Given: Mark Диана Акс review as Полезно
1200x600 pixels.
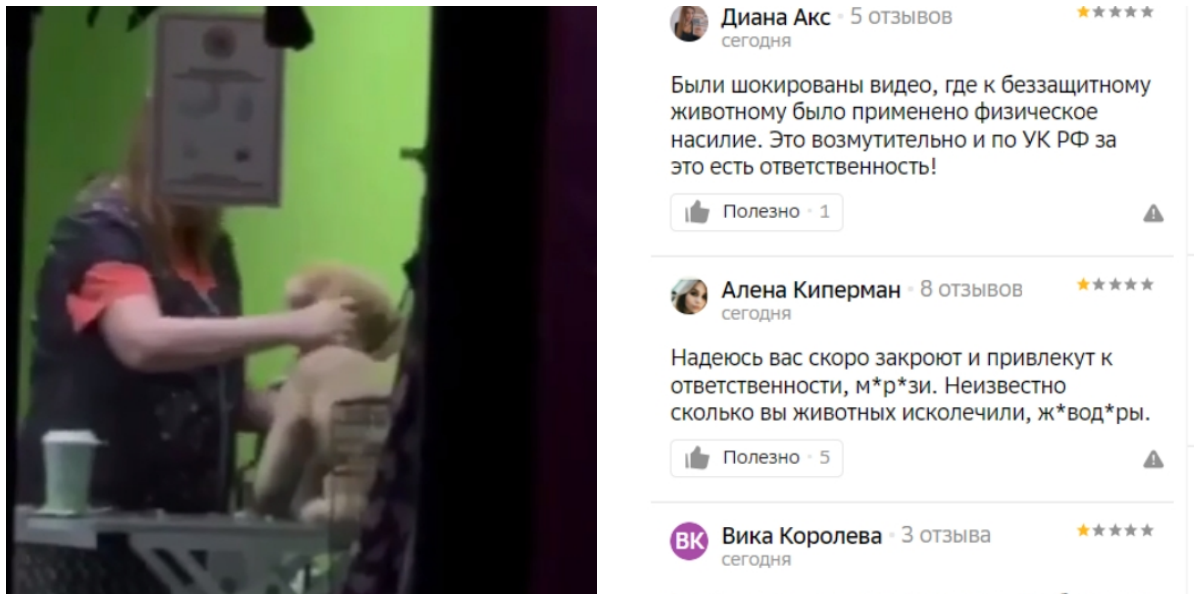Looking at the screenshot, I should click(757, 212).
